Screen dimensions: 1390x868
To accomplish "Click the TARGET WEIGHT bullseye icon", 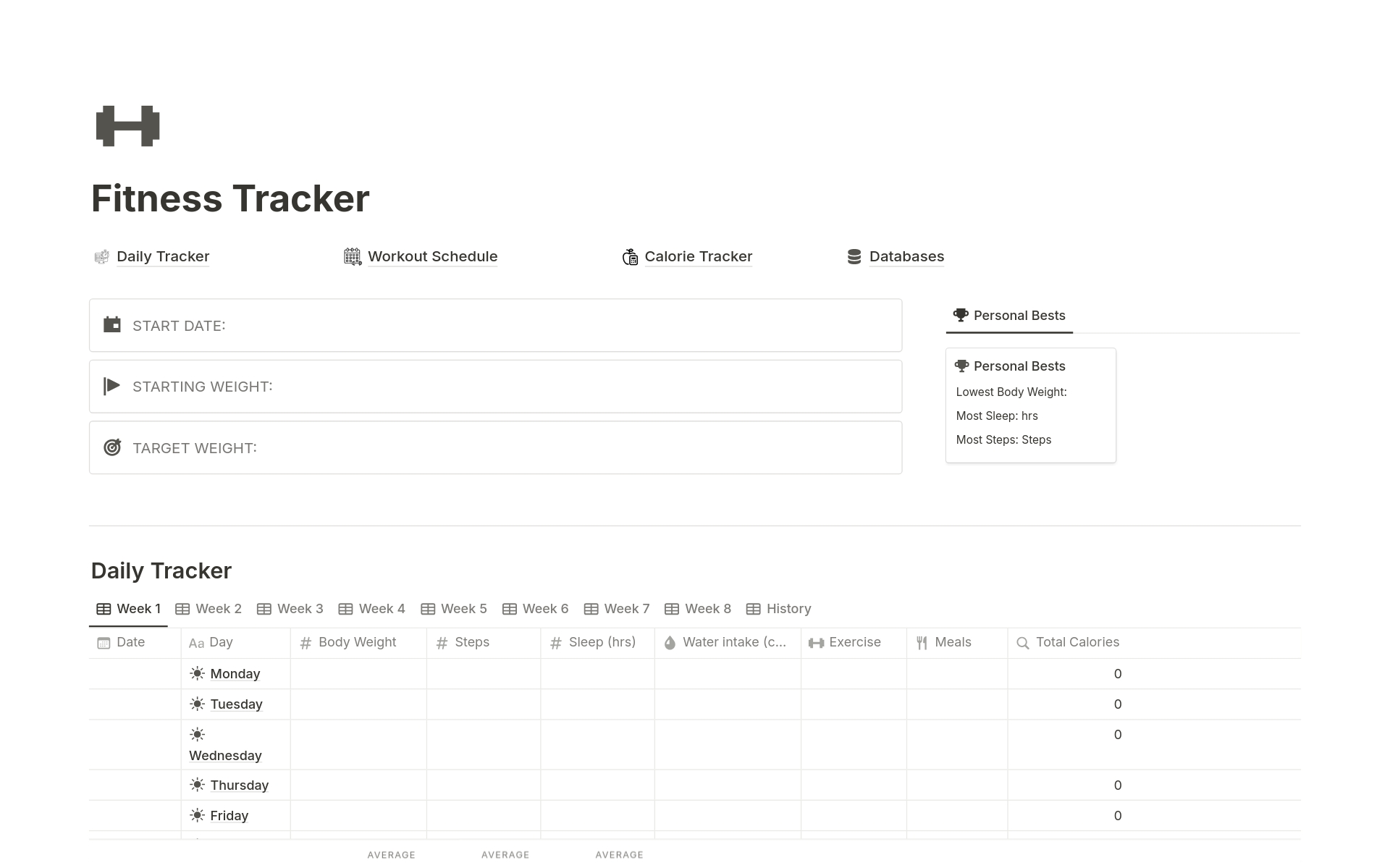I will (x=112, y=447).
